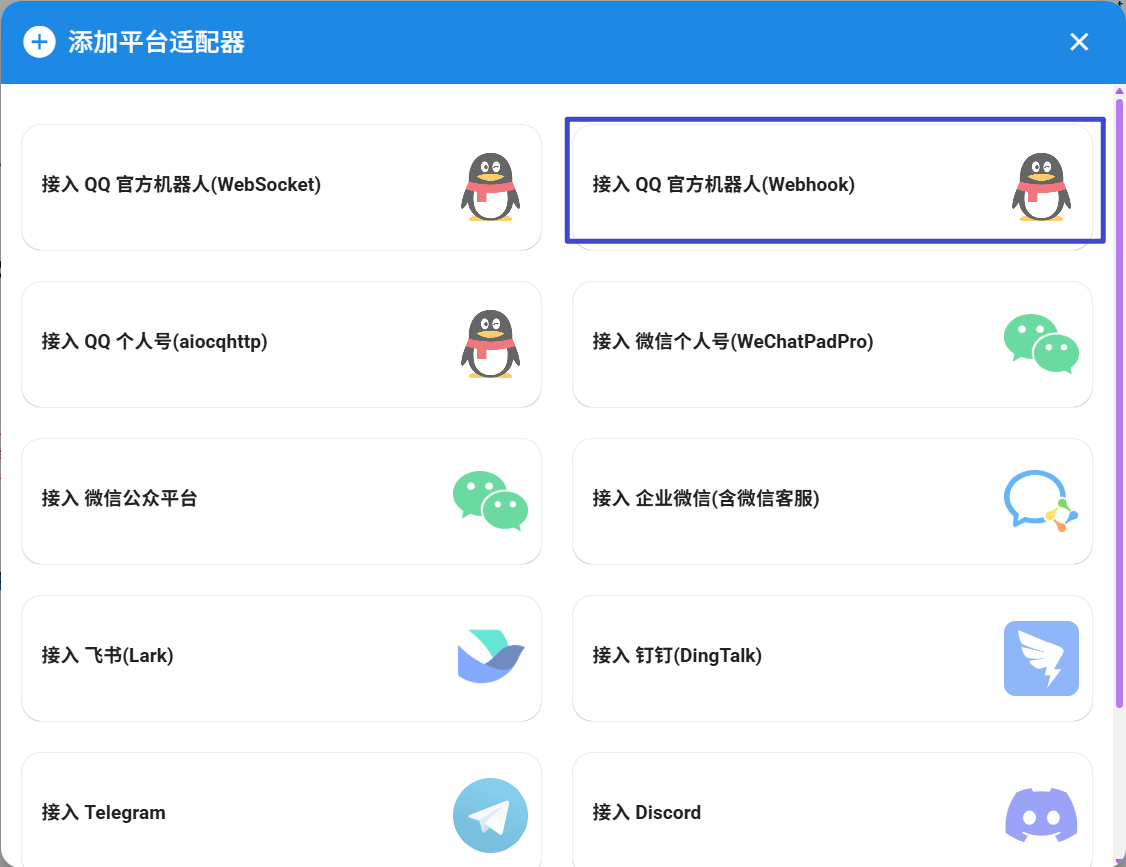Screen dimensions: 1126x867
Task: Pick 接入 企业微信(含微信客服) adapter
Action: pos(705,499)
